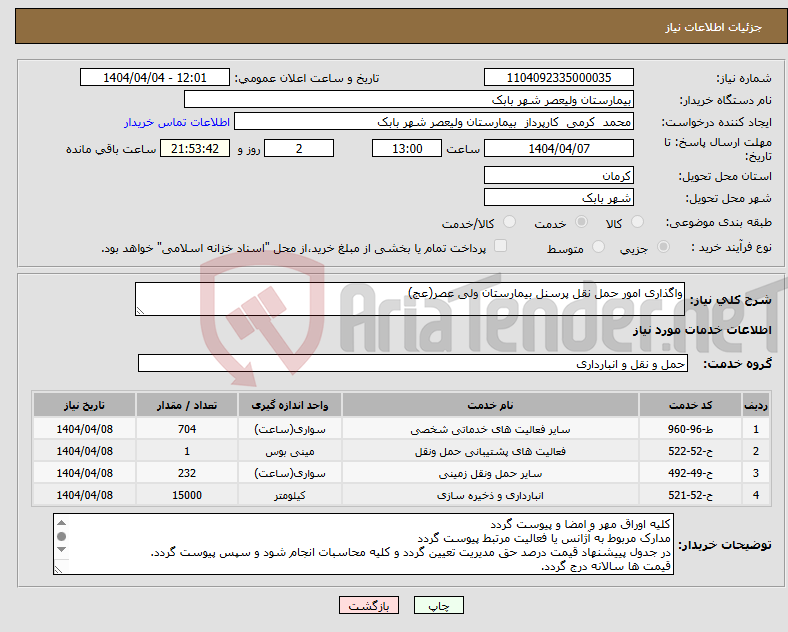Screen dimensions: 788x632
Task: Click the quantity cell 704
Action: (x=186, y=429)
